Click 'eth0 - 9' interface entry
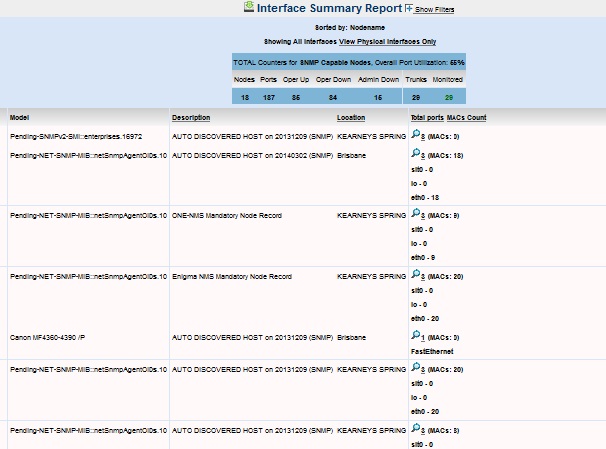The image size is (606, 449). tap(423, 258)
